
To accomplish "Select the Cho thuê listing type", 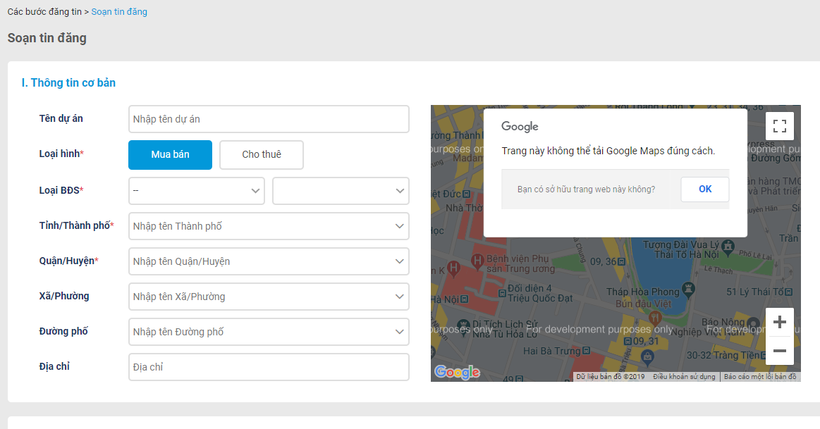I will click(x=261, y=155).
